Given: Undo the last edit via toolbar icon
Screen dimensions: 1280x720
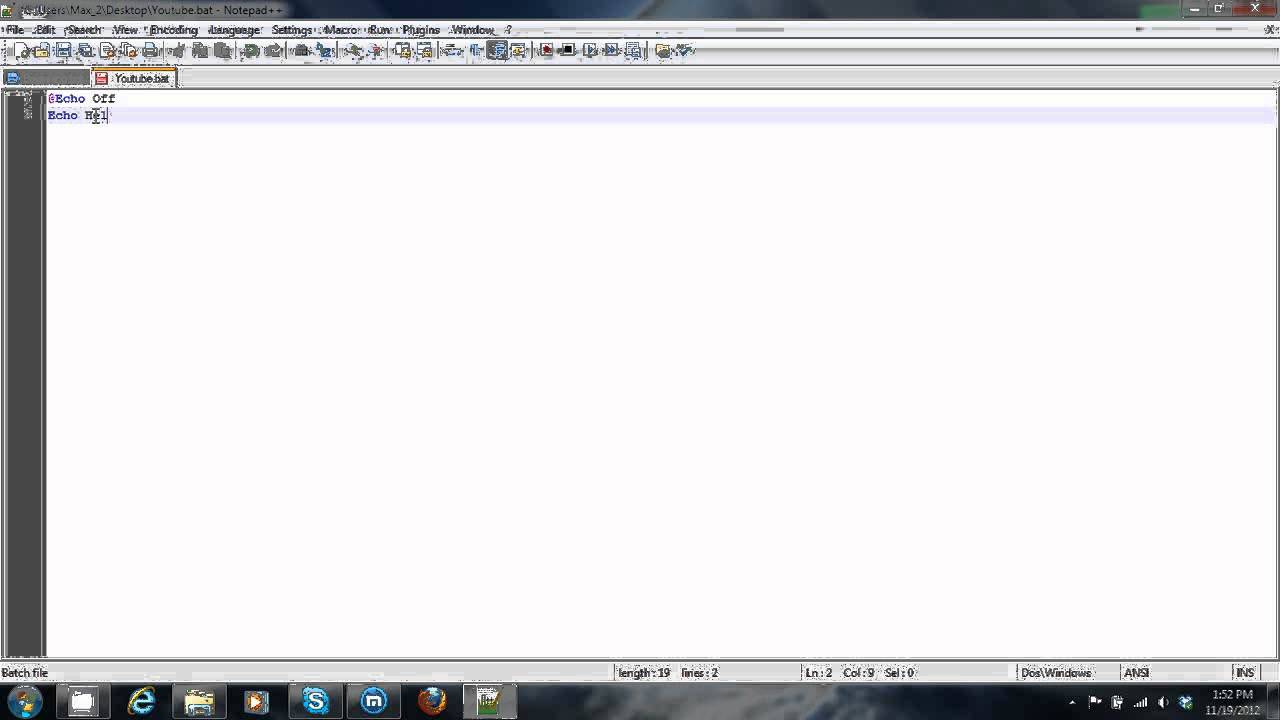Looking at the screenshot, I should click(251, 50).
